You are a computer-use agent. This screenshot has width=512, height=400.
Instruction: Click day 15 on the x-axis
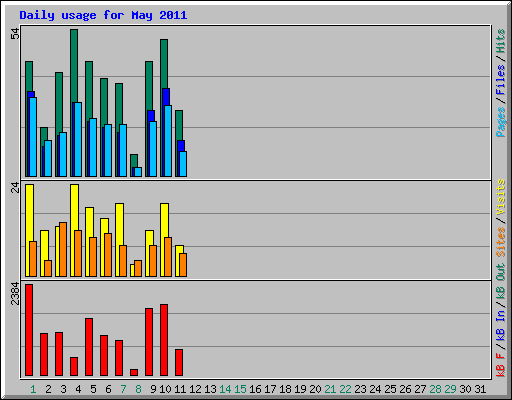coord(240,389)
